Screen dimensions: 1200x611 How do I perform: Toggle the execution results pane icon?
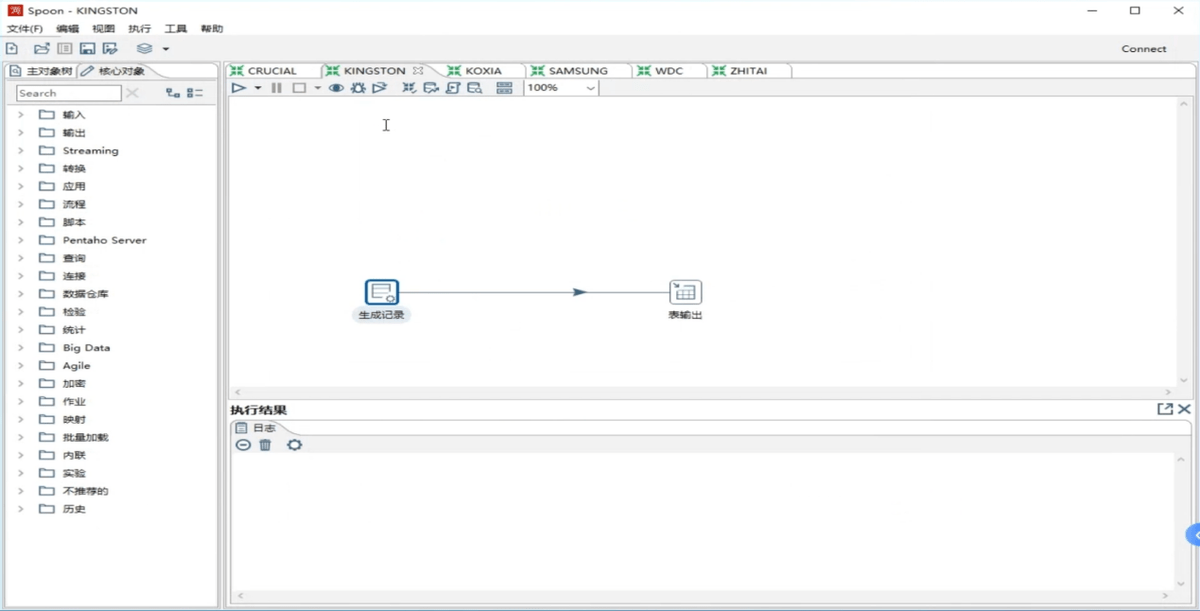504,88
